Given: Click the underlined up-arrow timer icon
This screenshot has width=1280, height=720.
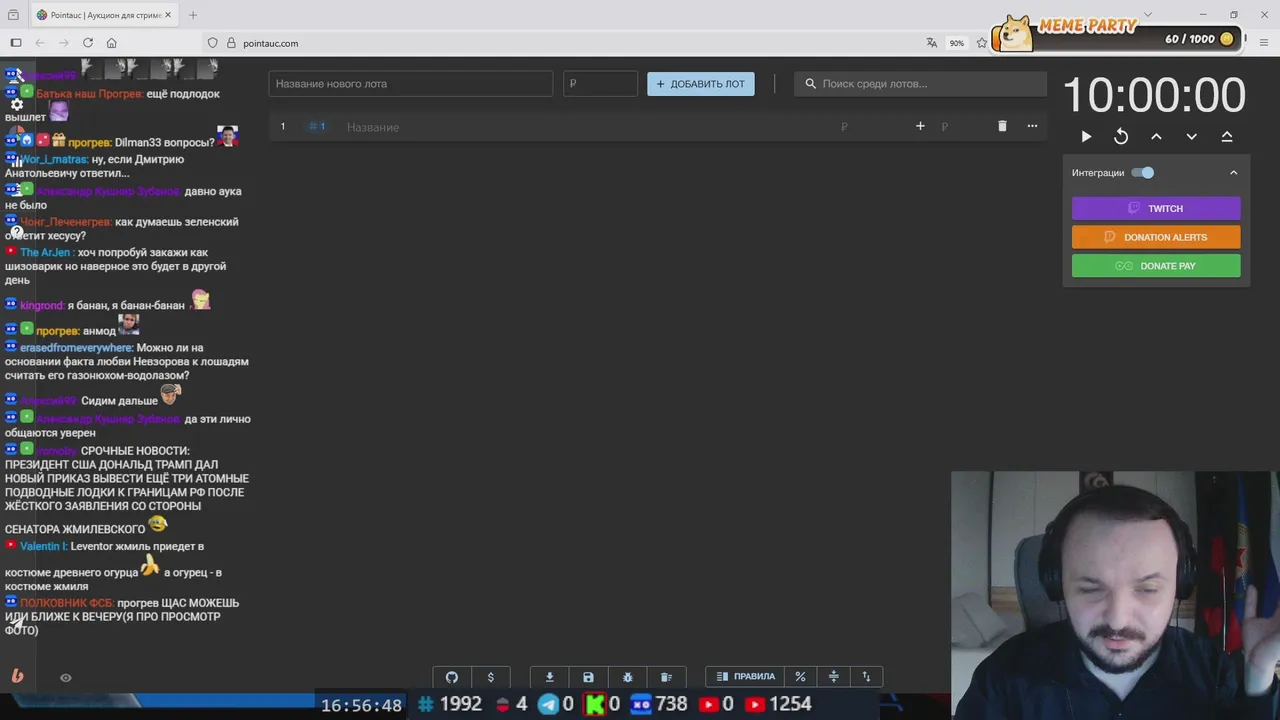Looking at the screenshot, I should (x=1227, y=136).
